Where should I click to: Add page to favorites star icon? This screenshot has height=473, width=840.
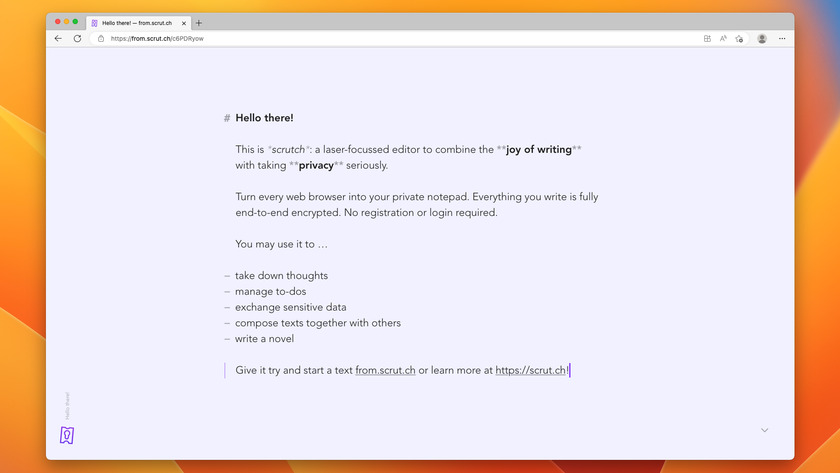click(x=739, y=39)
